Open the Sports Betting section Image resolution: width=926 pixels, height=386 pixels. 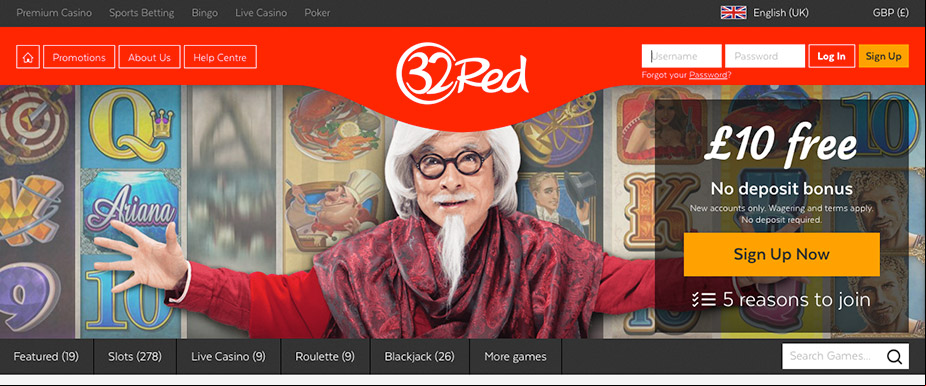[x=142, y=12]
